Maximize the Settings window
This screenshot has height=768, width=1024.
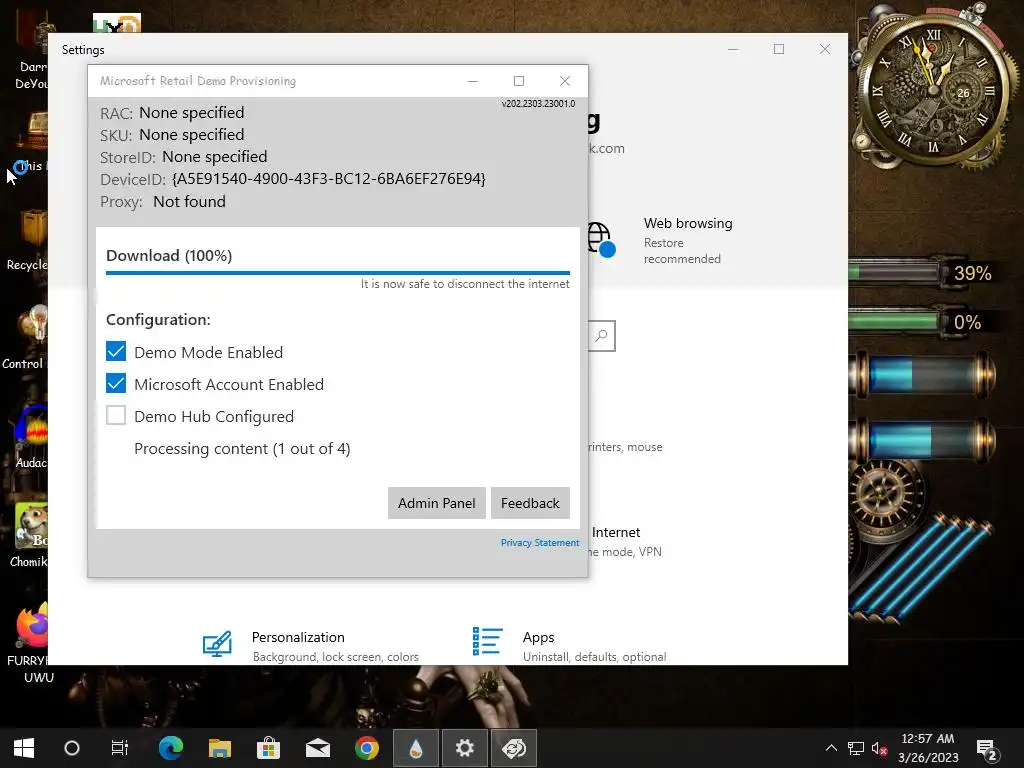pos(778,49)
